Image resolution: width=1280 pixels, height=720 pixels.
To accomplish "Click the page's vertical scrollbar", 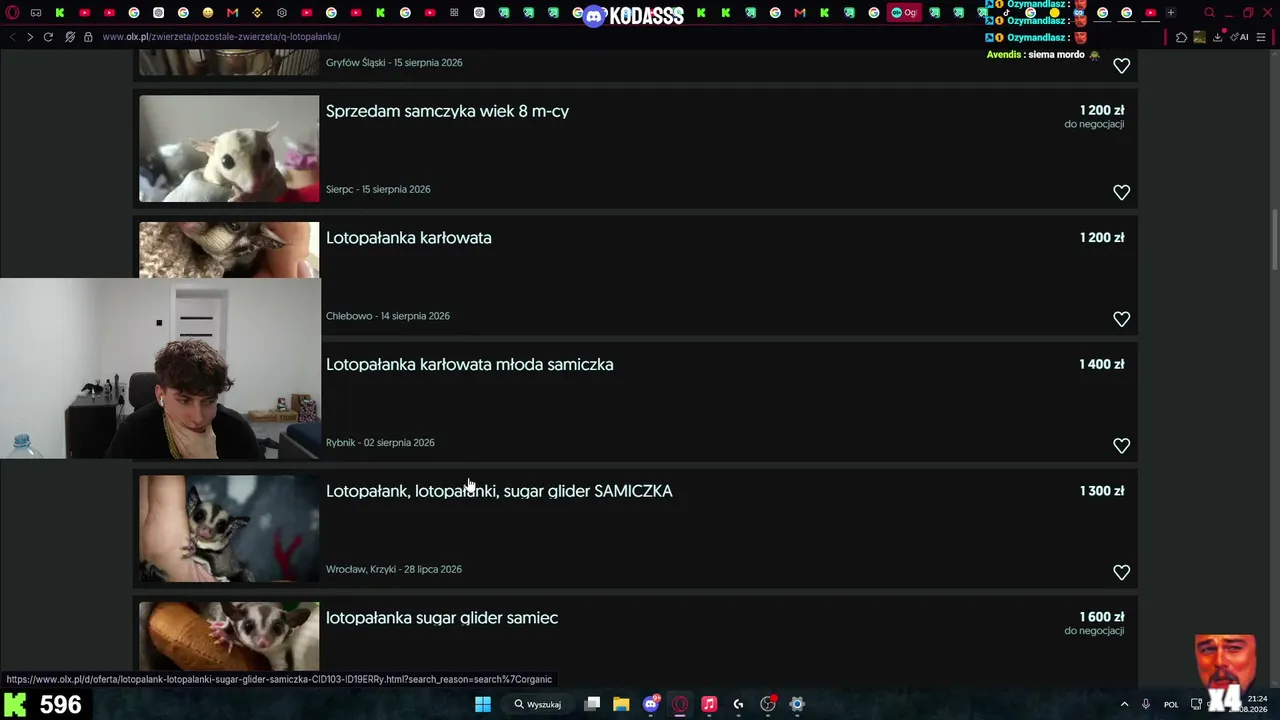I will click(x=1274, y=240).
